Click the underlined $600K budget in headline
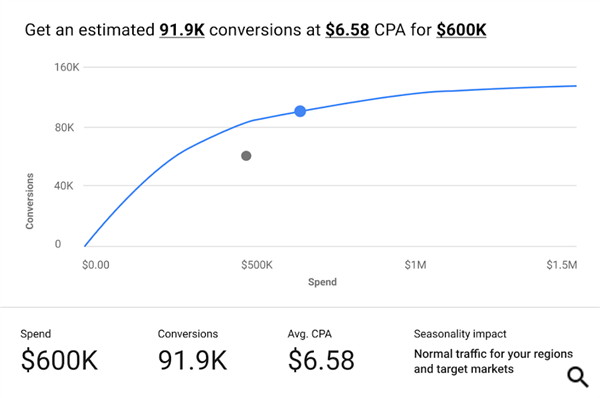 click(461, 30)
